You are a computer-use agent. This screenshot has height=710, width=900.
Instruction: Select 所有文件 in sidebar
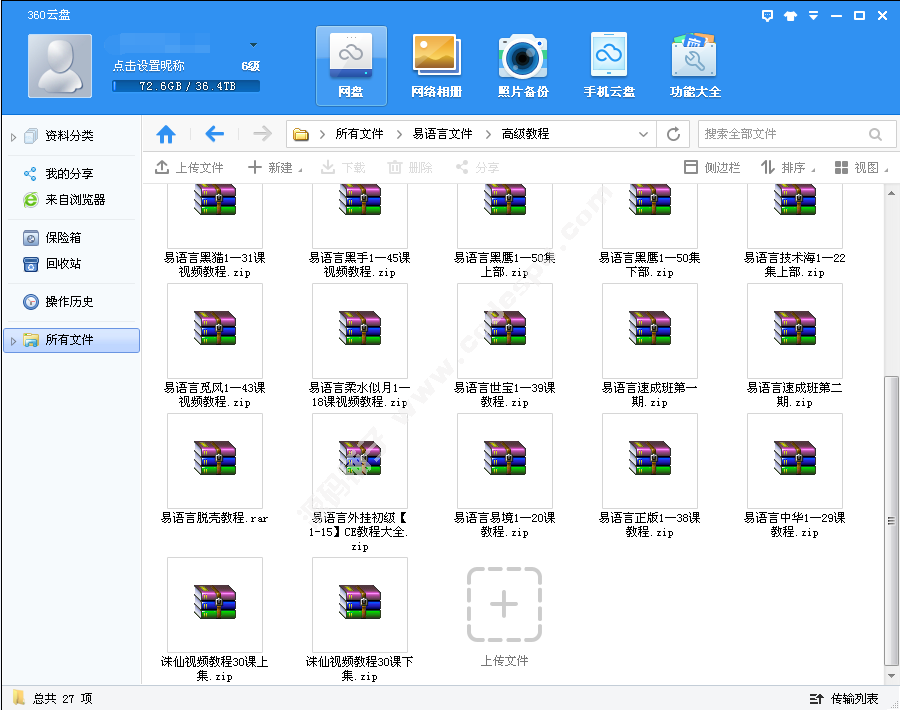[72, 340]
